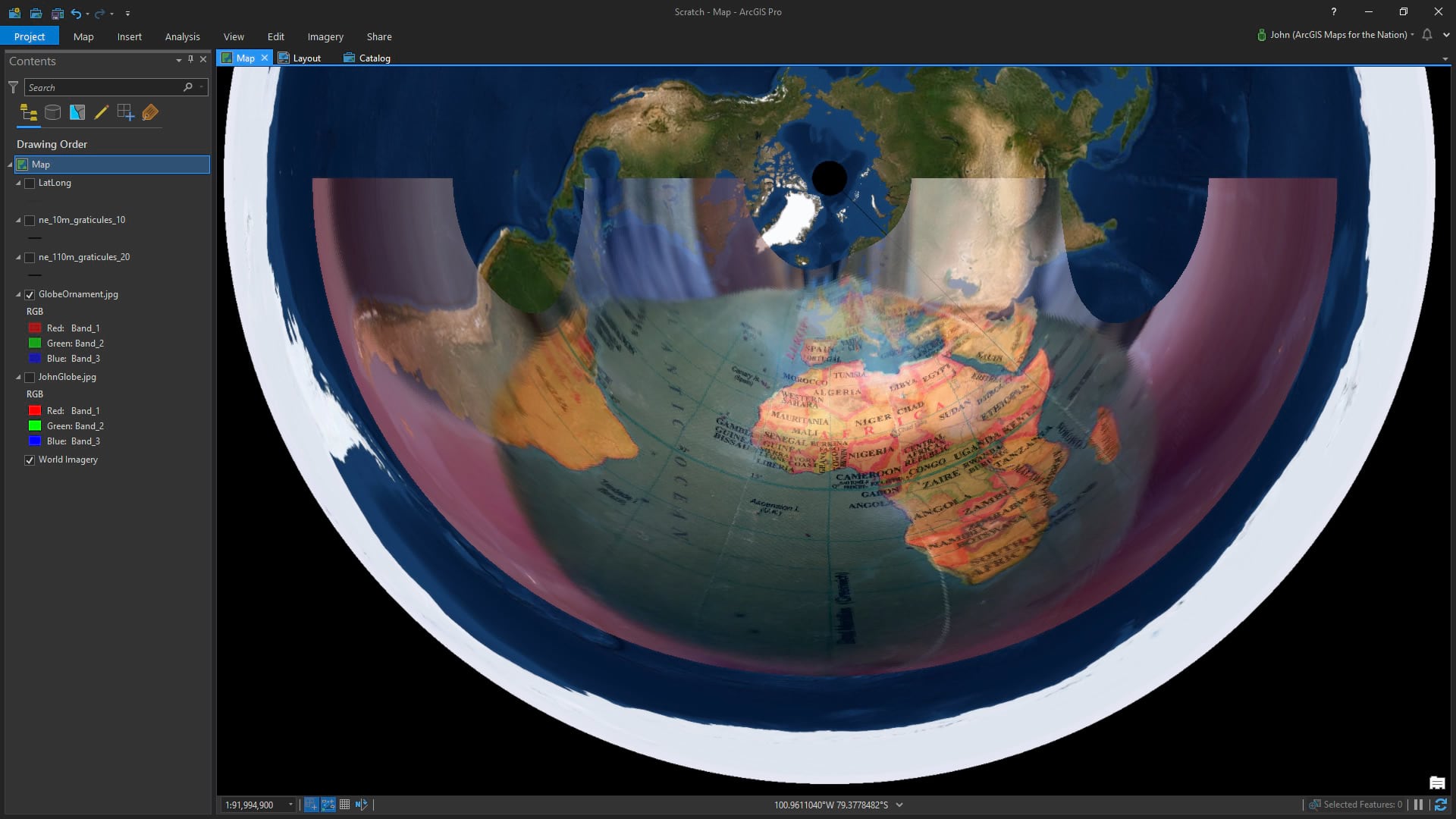Switch to List By Selection view
This screenshot has height=819, width=1456.
click(77, 113)
